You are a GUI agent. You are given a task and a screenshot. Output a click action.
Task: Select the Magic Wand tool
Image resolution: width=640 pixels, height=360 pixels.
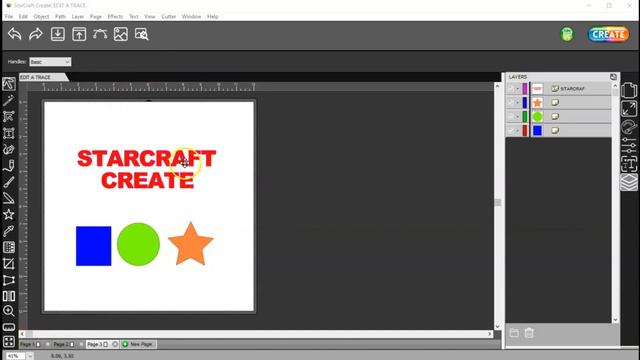9,100
